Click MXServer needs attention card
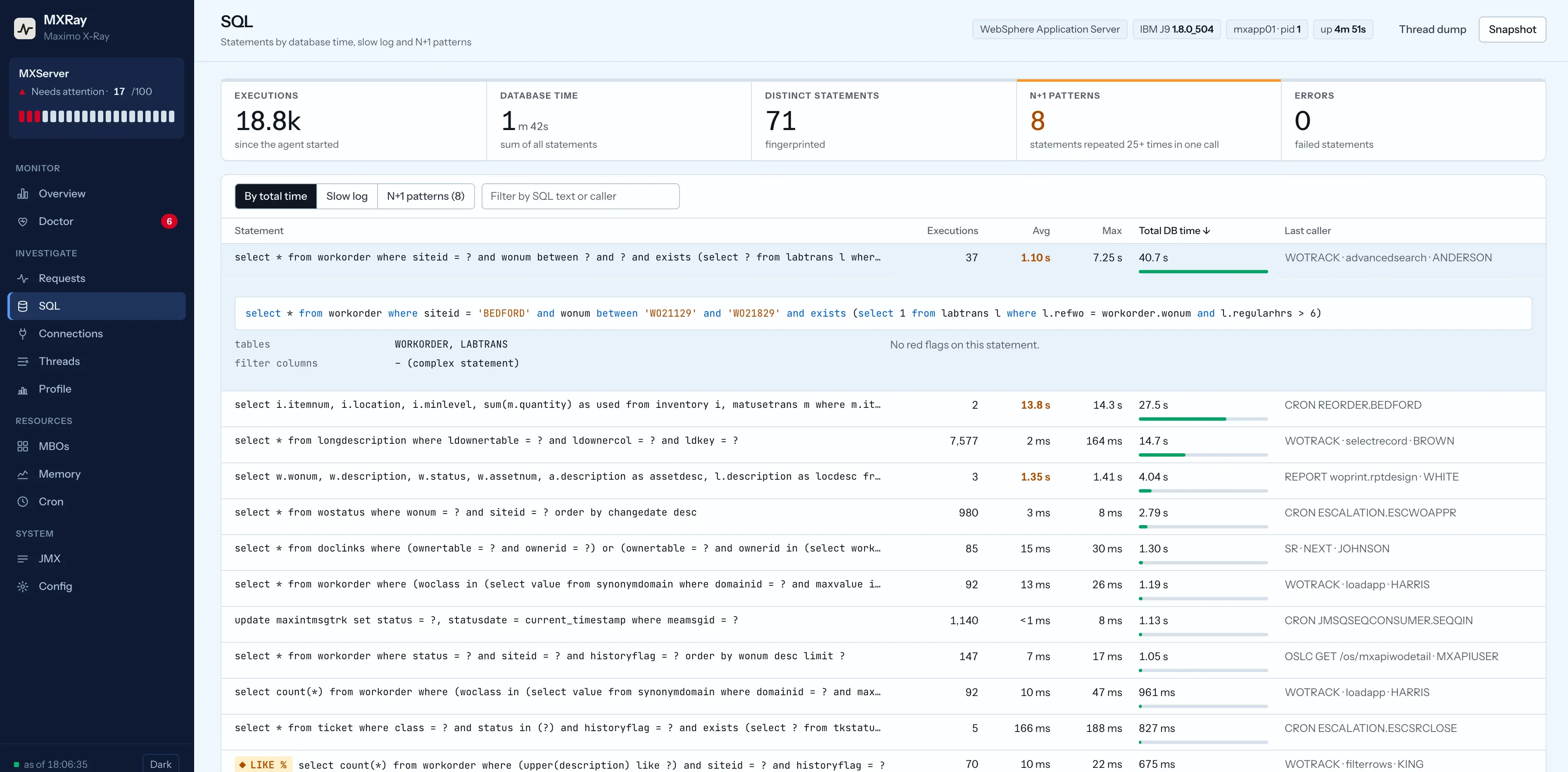1568x772 pixels. [96, 98]
